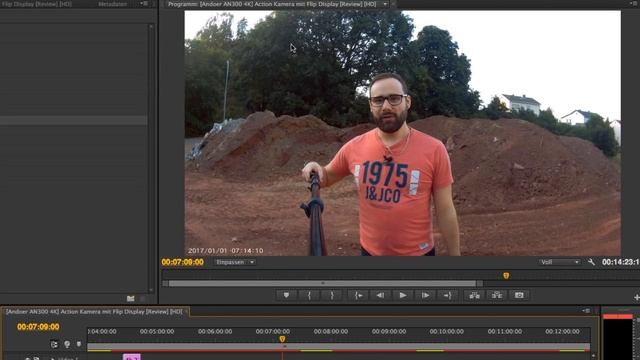
Task: Open the Program sequence name dropdown arrow
Action: [385, 4]
